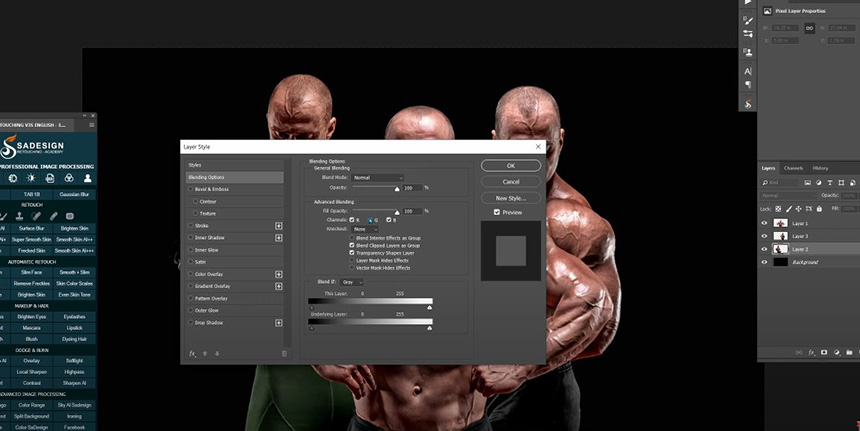Select the Styles entry in Layer Style
The width and height of the screenshot is (860, 431).
coord(235,165)
